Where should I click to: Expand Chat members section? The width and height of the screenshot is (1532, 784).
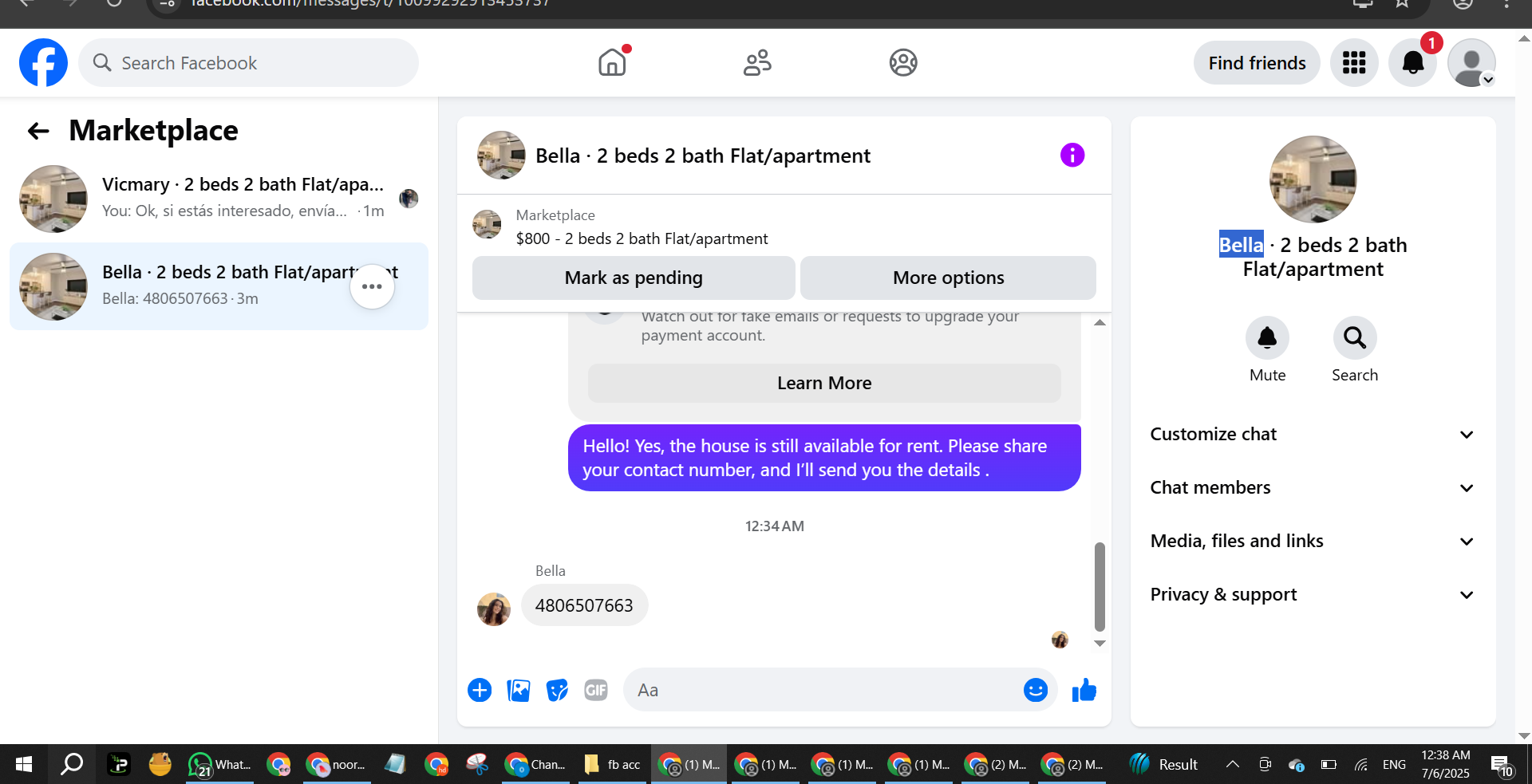click(1313, 488)
